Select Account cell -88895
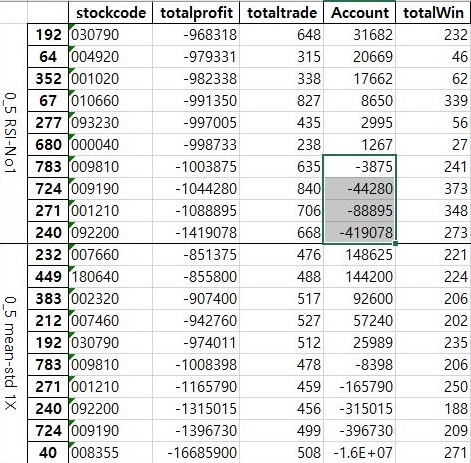 tap(359, 211)
